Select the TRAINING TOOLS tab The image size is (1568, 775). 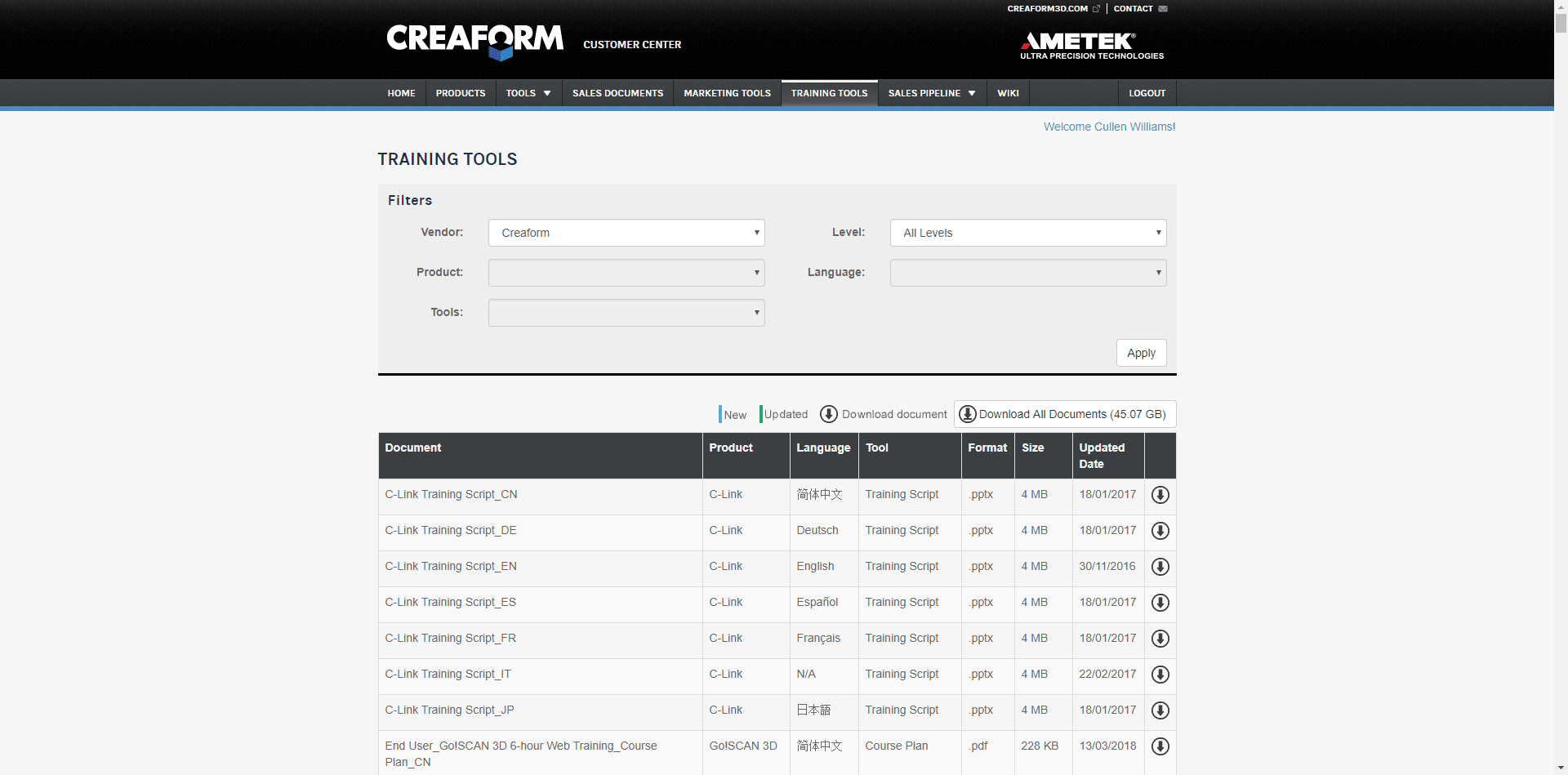[829, 93]
